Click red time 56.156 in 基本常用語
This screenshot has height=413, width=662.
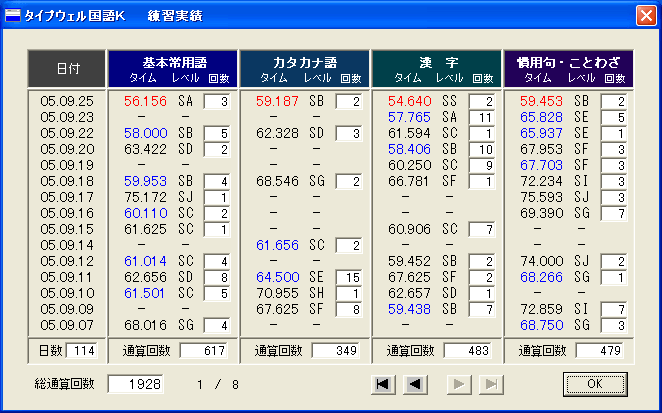[145, 101]
